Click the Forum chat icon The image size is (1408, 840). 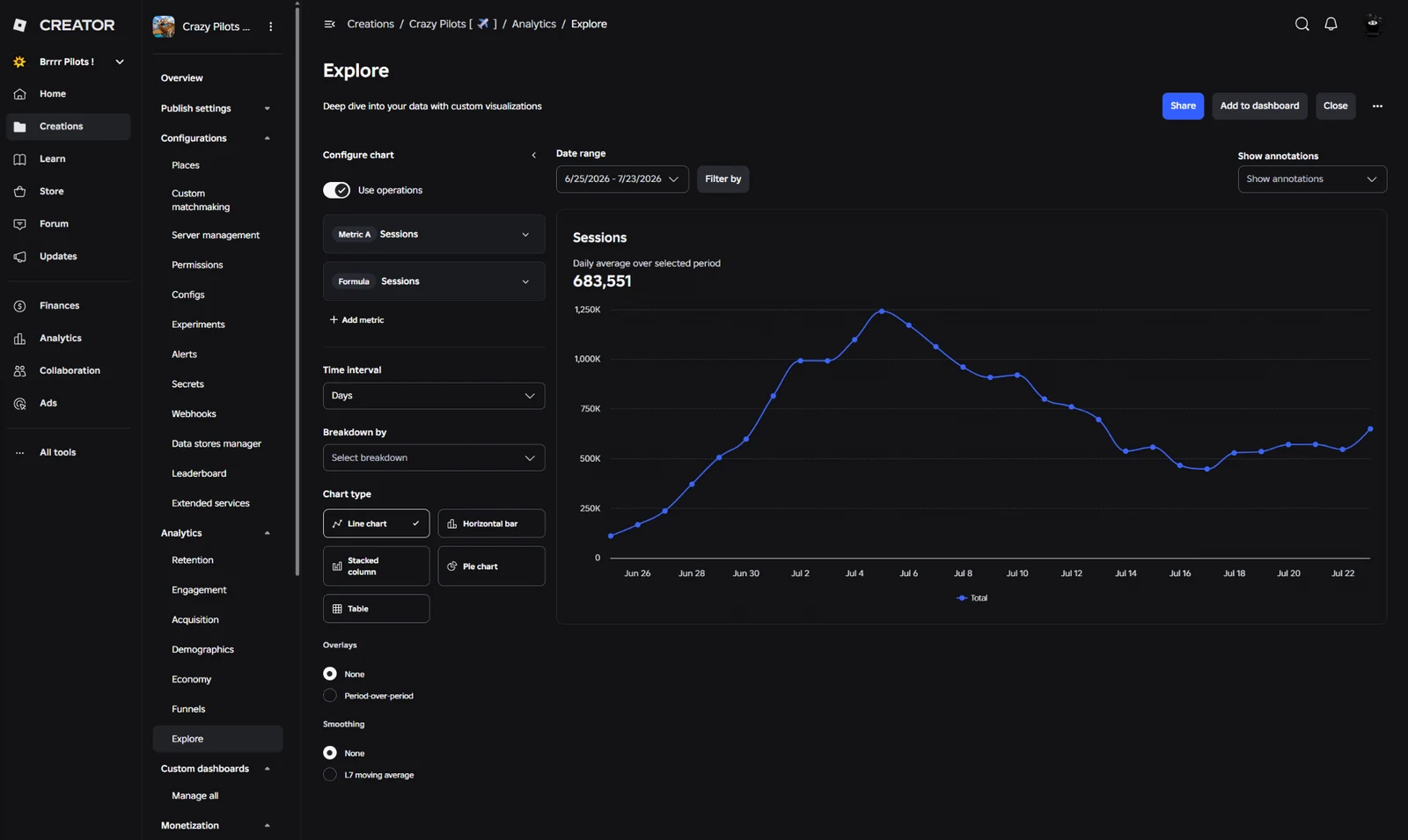point(19,224)
